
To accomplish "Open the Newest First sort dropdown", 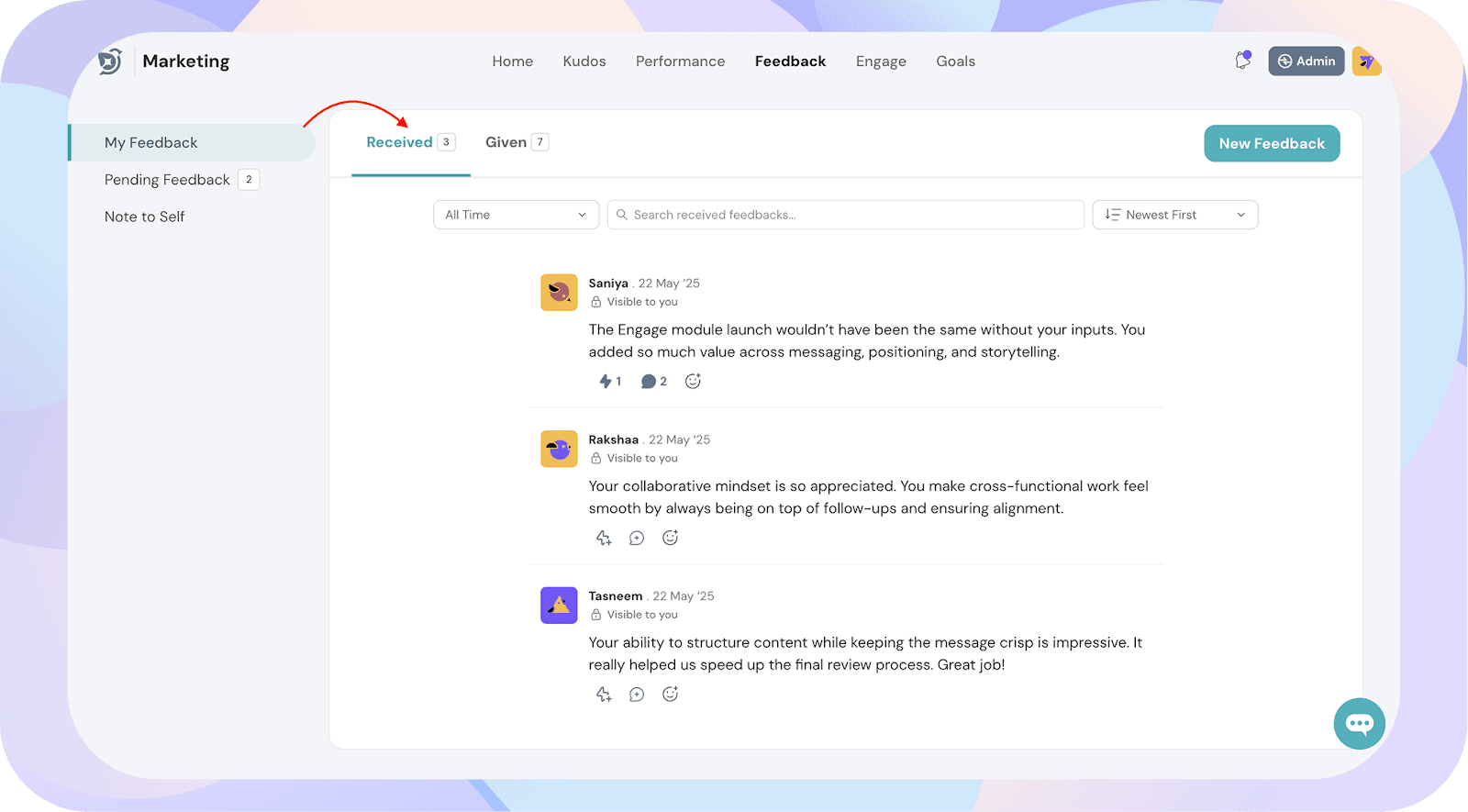I will tap(1174, 215).
